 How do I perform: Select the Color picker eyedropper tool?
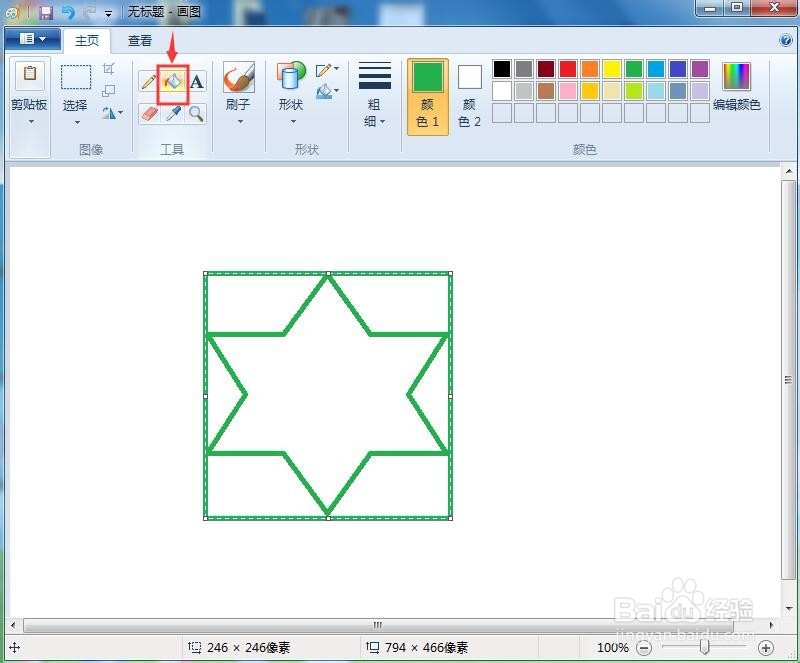pos(173,113)
